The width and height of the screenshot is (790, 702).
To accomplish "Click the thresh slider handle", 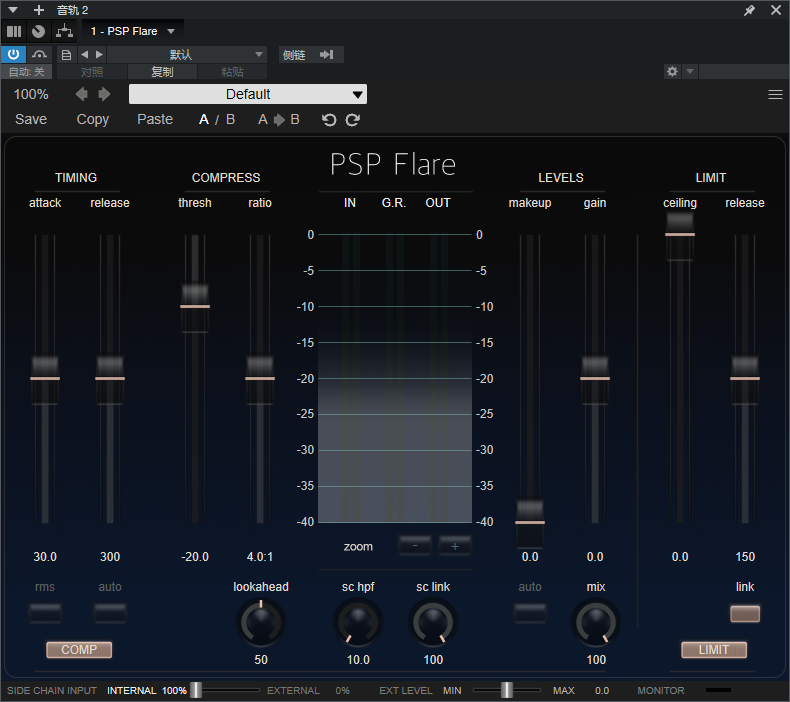I will tap(195, 306).
